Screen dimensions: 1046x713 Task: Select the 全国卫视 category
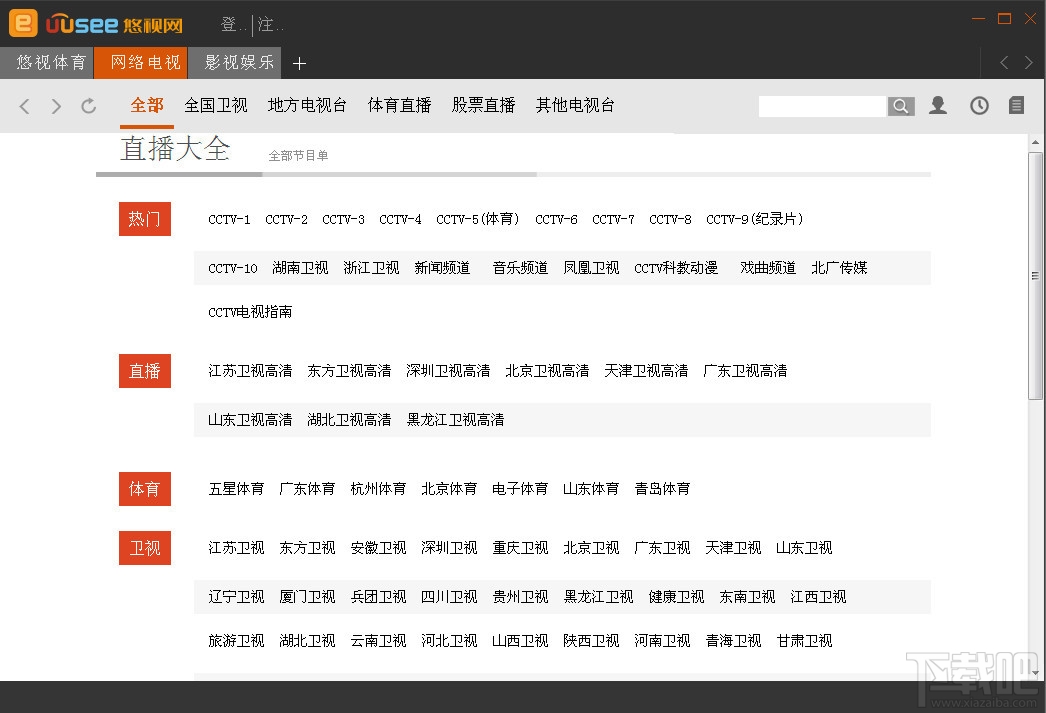click(215, 105)
